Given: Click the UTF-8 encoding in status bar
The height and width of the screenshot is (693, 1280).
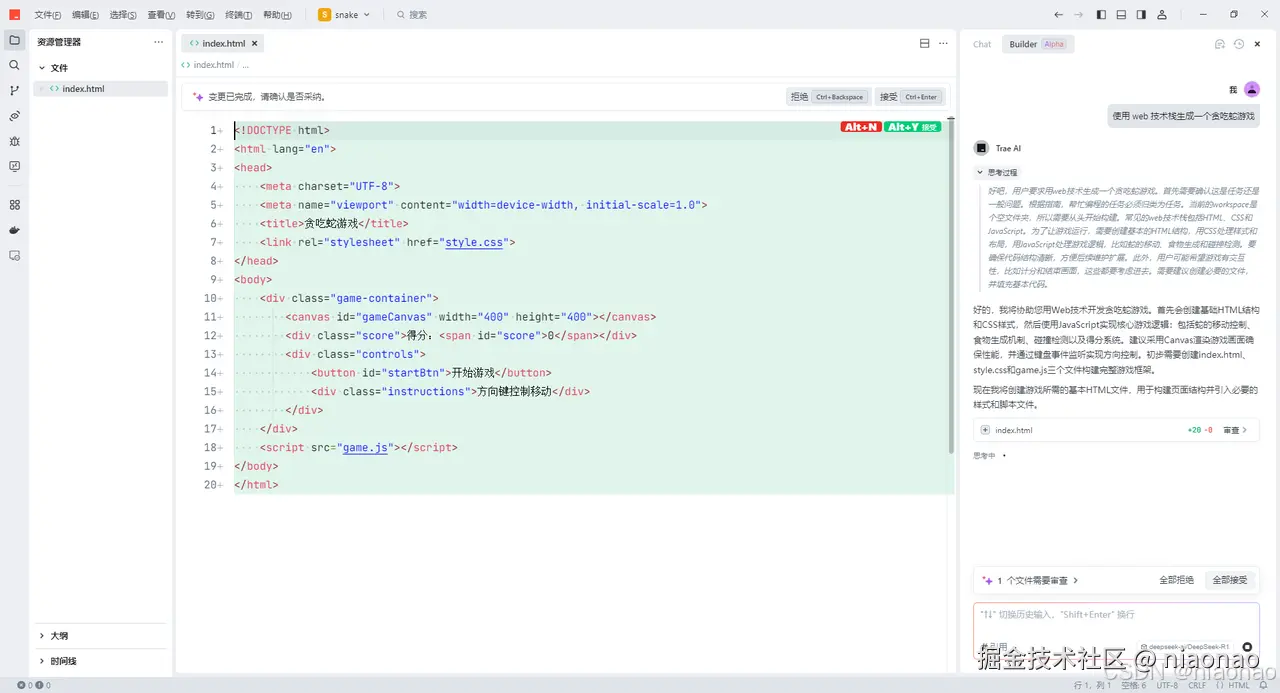Looking at the screenshot, I should 1167,685.
